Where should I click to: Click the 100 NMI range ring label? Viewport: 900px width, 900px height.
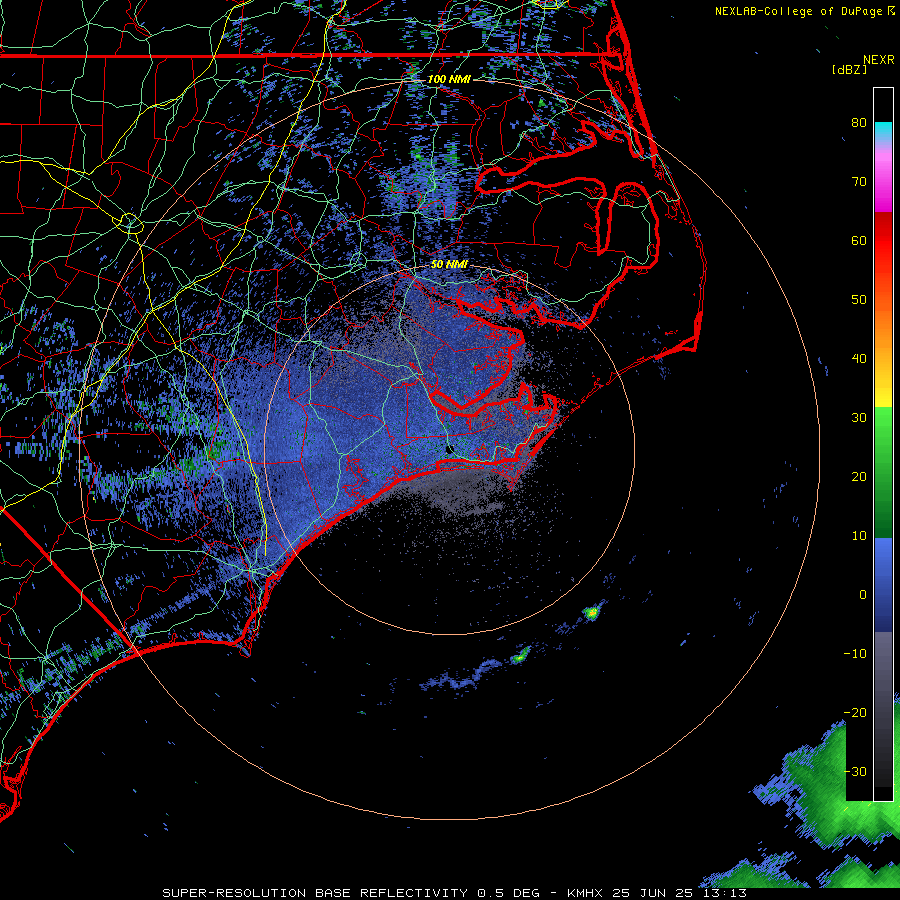[x=449, y=79]
